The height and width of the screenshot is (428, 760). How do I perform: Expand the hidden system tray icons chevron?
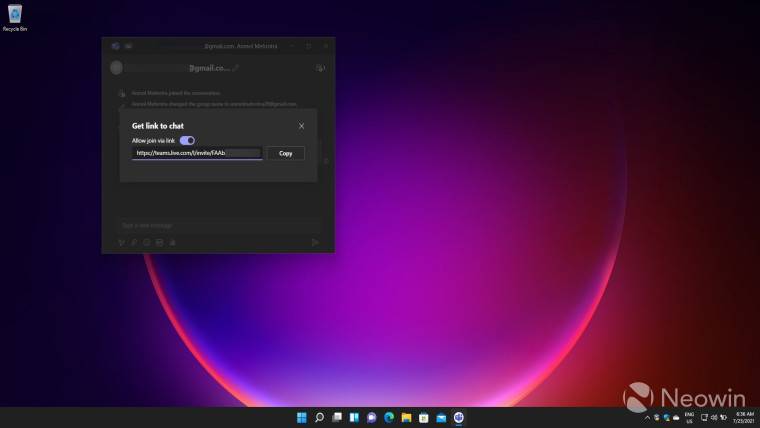647,417
